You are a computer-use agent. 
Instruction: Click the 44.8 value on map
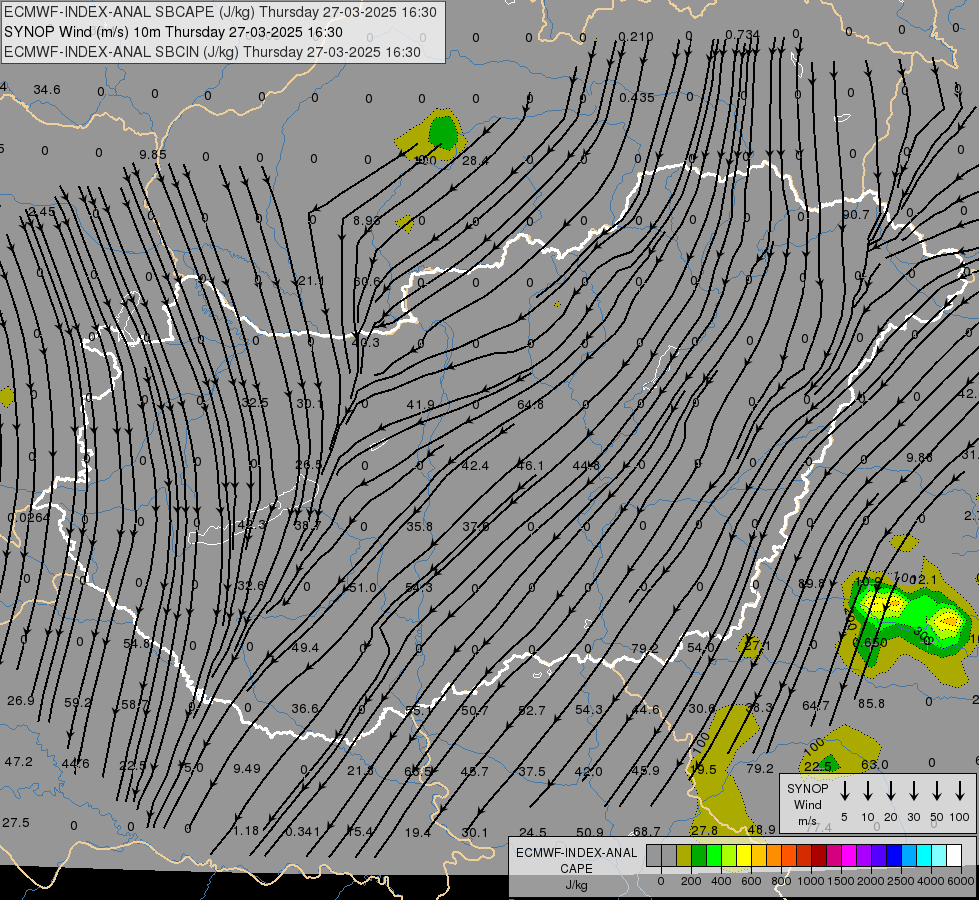(x=586, y=465)
